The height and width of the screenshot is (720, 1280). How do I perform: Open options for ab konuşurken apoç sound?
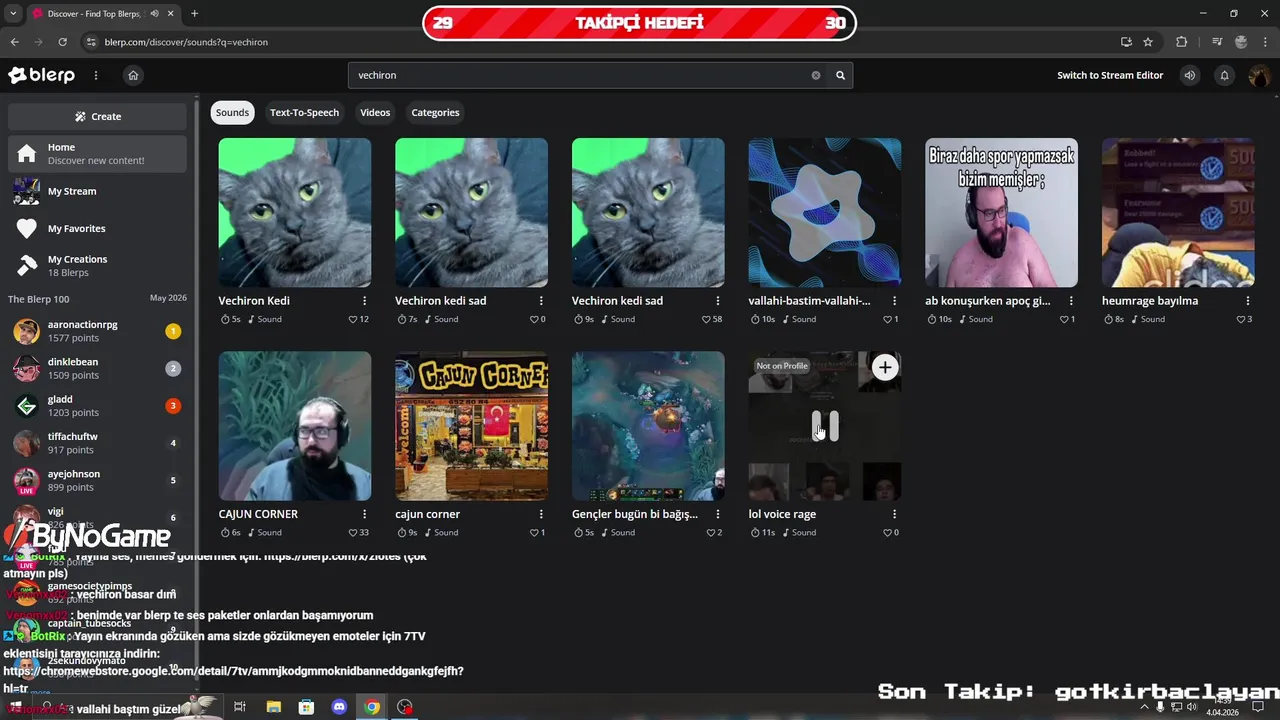coord(1071,301)
